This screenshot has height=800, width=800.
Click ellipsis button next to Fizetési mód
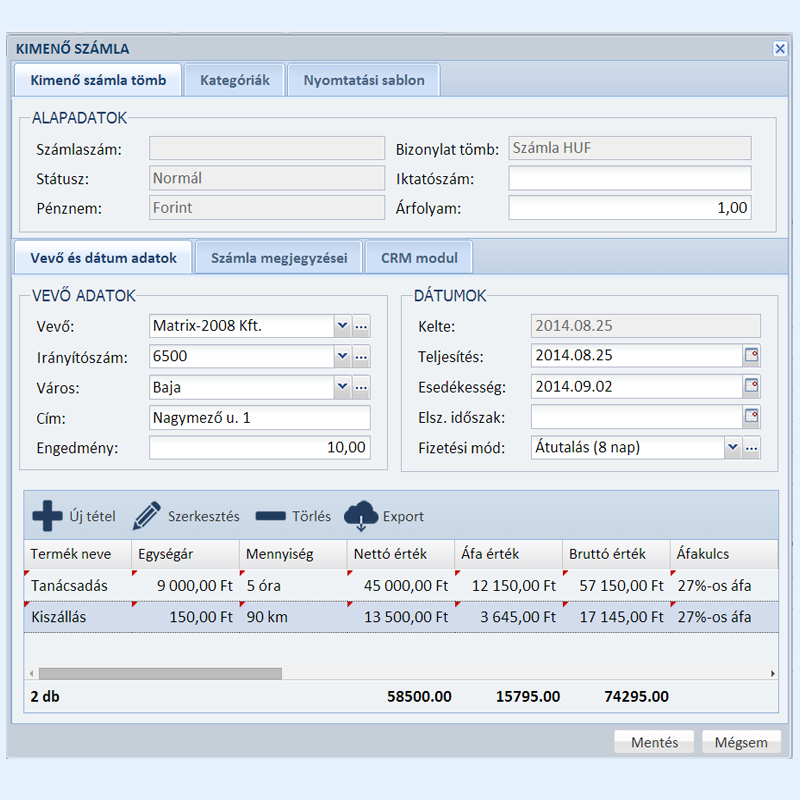coord(751,448)
